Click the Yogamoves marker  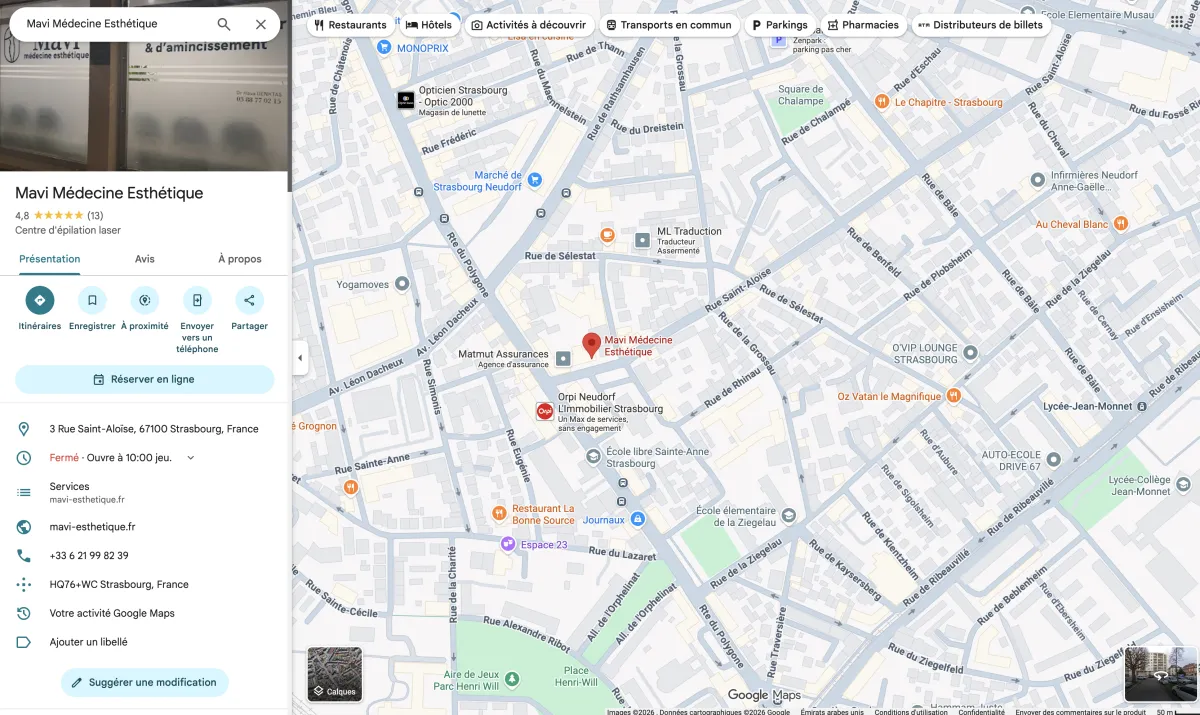[x=402, y=284]
